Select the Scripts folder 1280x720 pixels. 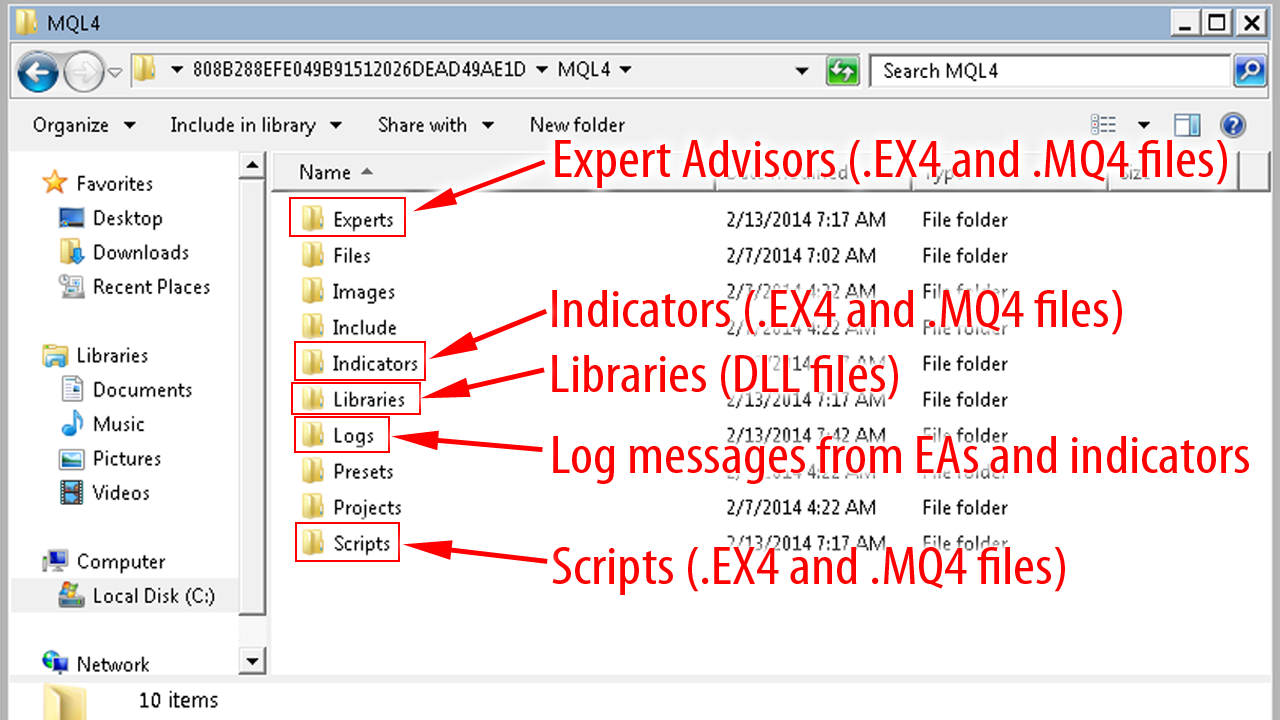[x=347, y=544]
